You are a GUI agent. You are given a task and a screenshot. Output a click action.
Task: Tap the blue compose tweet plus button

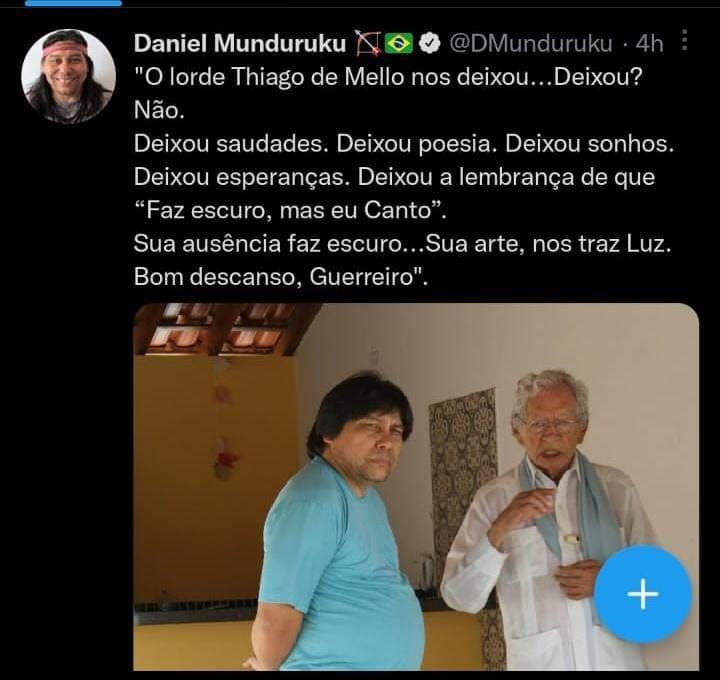point(643,594)
